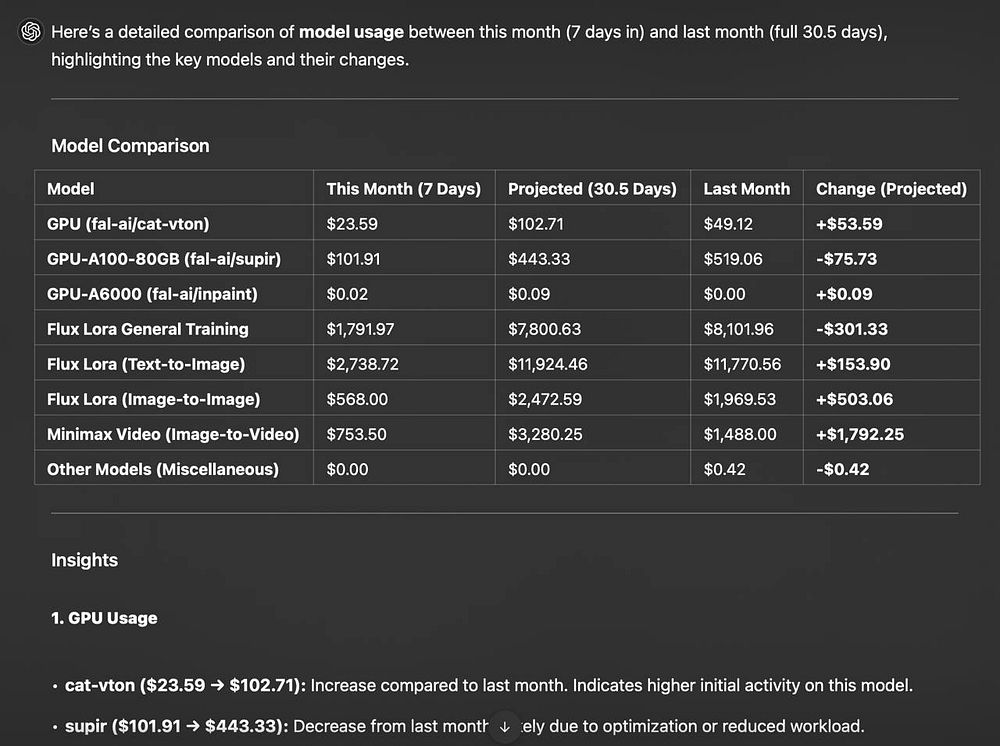The height and width of the screenshot is (746, 1000).
Task: Click the scroll-to-bottom arrow button
Action: point(505,726)
